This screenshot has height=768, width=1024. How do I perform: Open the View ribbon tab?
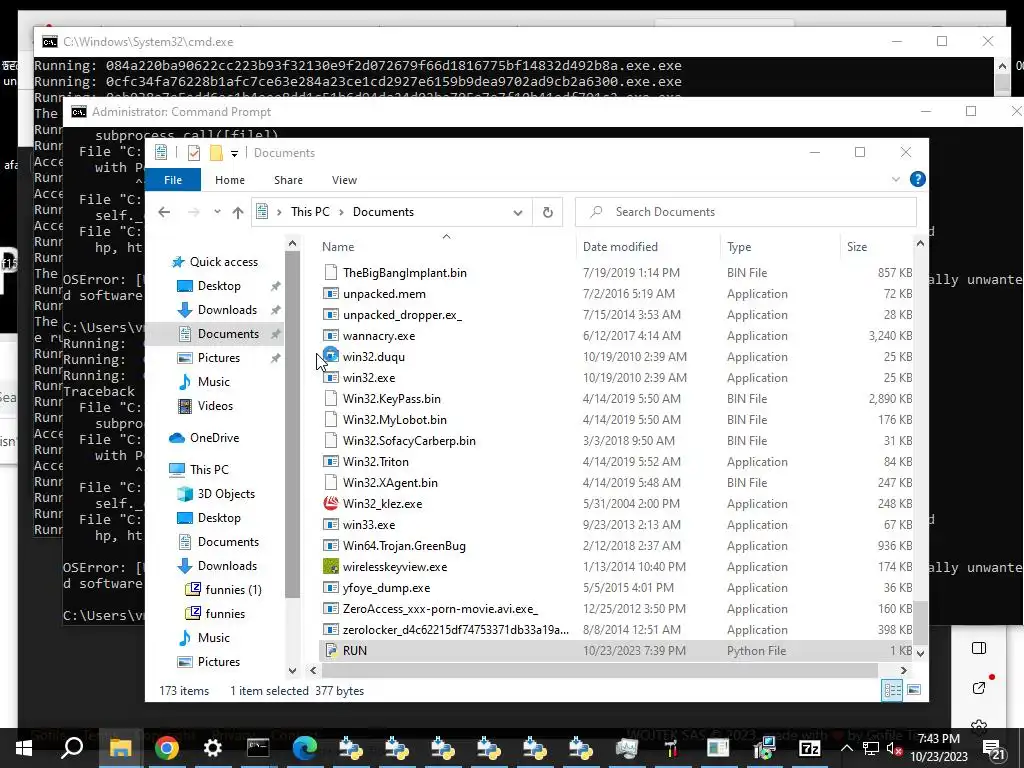click(344, 180)
